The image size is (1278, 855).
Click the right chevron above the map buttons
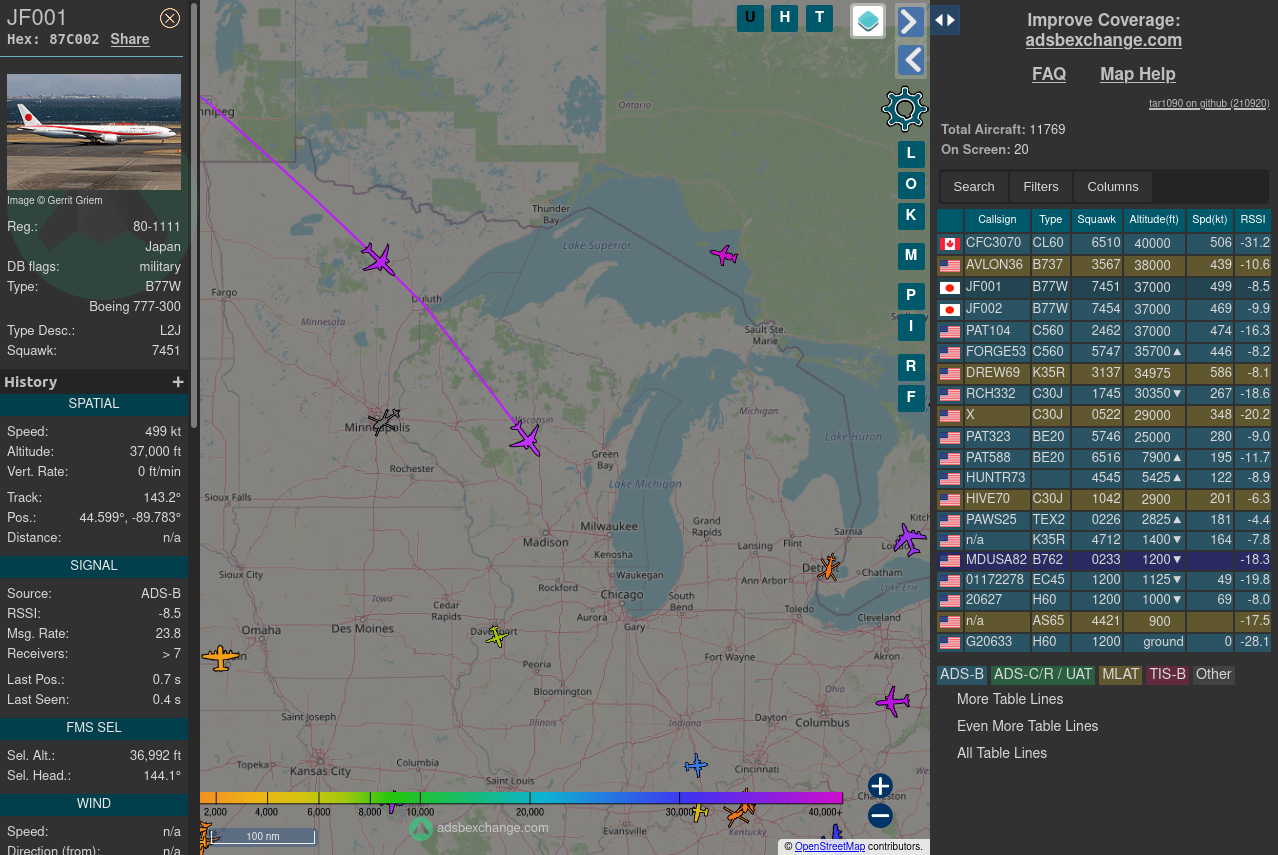pos(911,22)
